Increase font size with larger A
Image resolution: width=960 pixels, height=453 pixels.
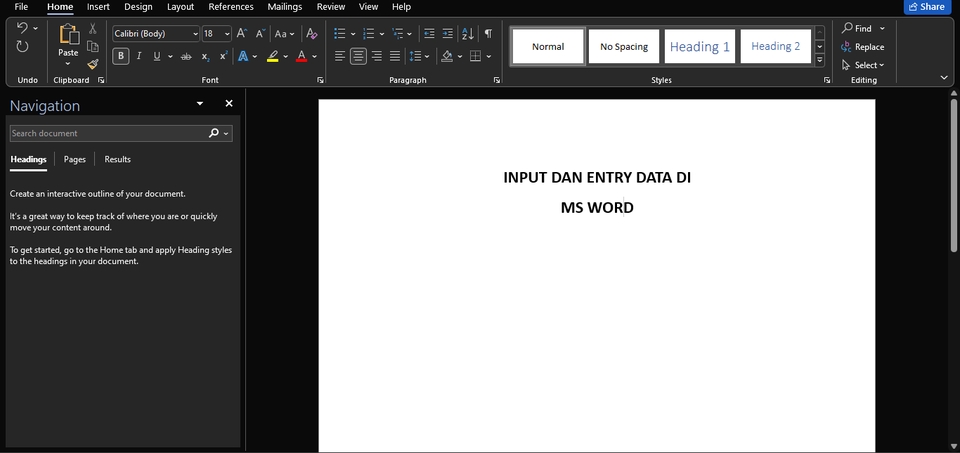(x=242, y=34)
